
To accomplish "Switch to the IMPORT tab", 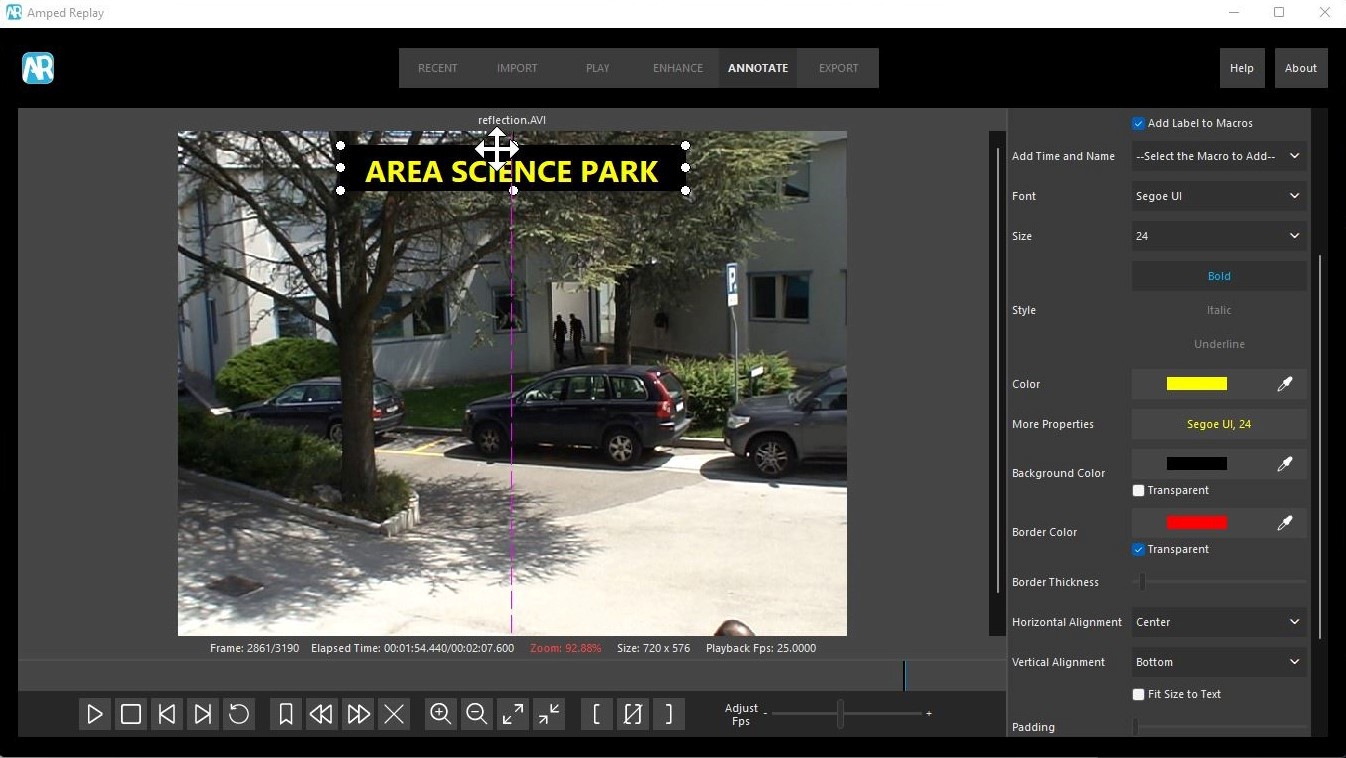I will pos(517,68).
